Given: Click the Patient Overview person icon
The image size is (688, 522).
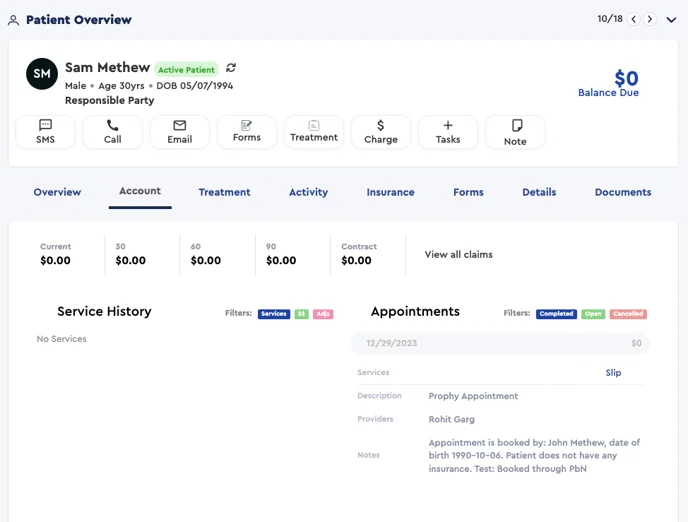Looking at the screenshot, I should 14,20.
